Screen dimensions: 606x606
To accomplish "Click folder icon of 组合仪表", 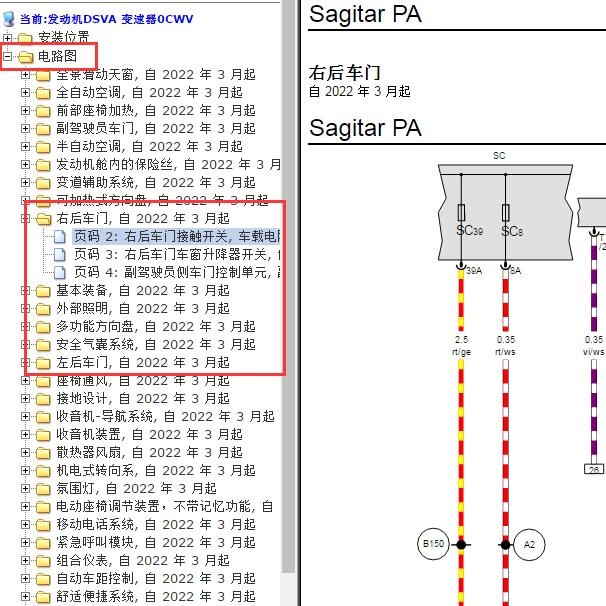I will pyautogui.click(x=43, y=561).
